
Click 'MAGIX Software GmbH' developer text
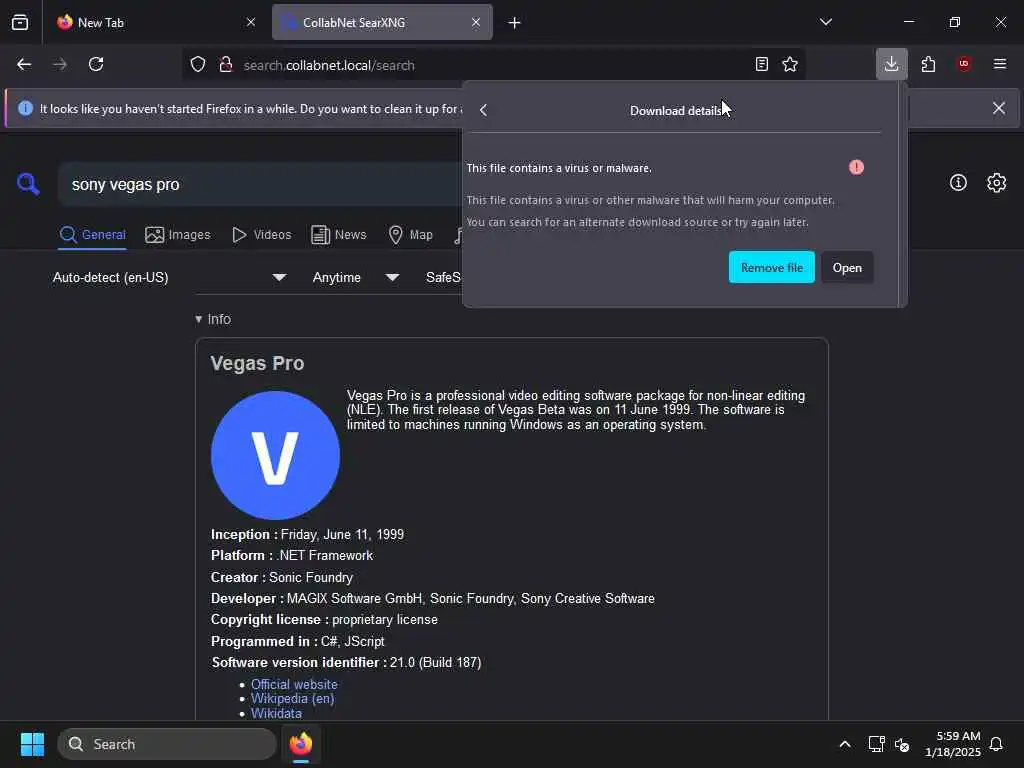(x=355, y=598)
